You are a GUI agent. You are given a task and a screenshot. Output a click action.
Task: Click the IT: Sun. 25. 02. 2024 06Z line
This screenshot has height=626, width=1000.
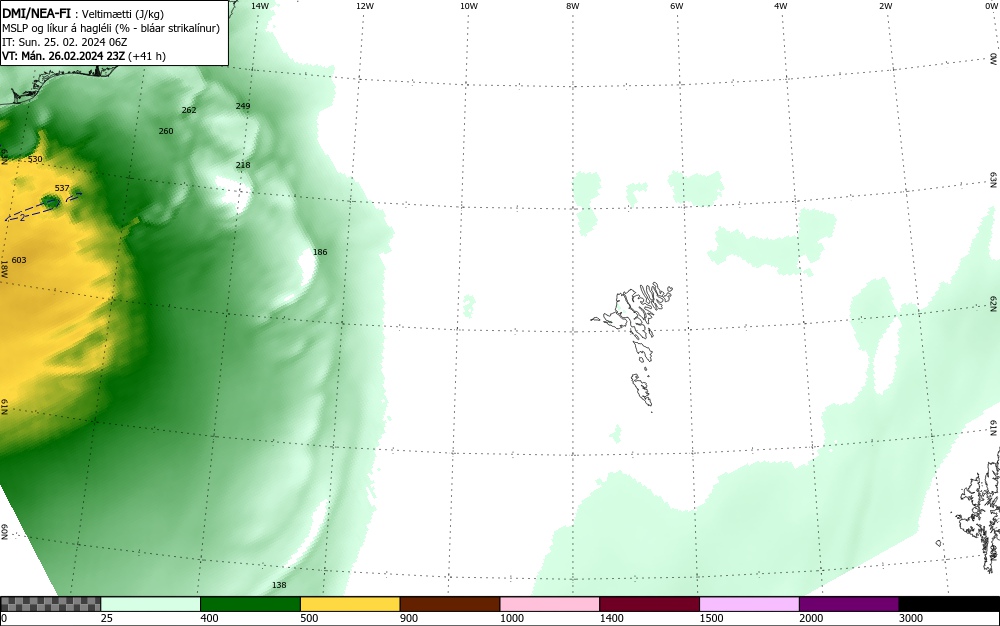coord(64,42)
